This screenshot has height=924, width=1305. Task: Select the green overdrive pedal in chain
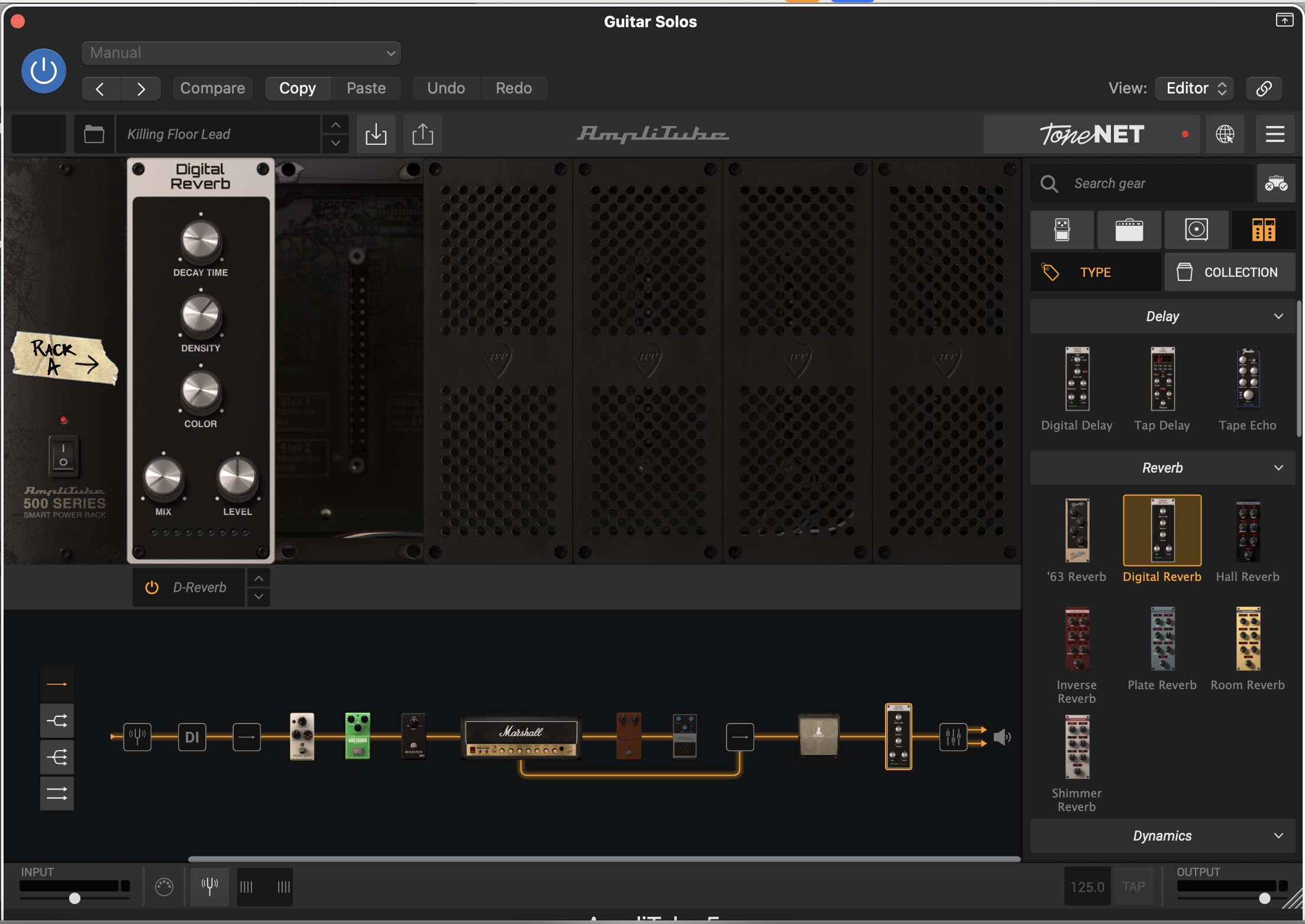[x=357, y=736]
